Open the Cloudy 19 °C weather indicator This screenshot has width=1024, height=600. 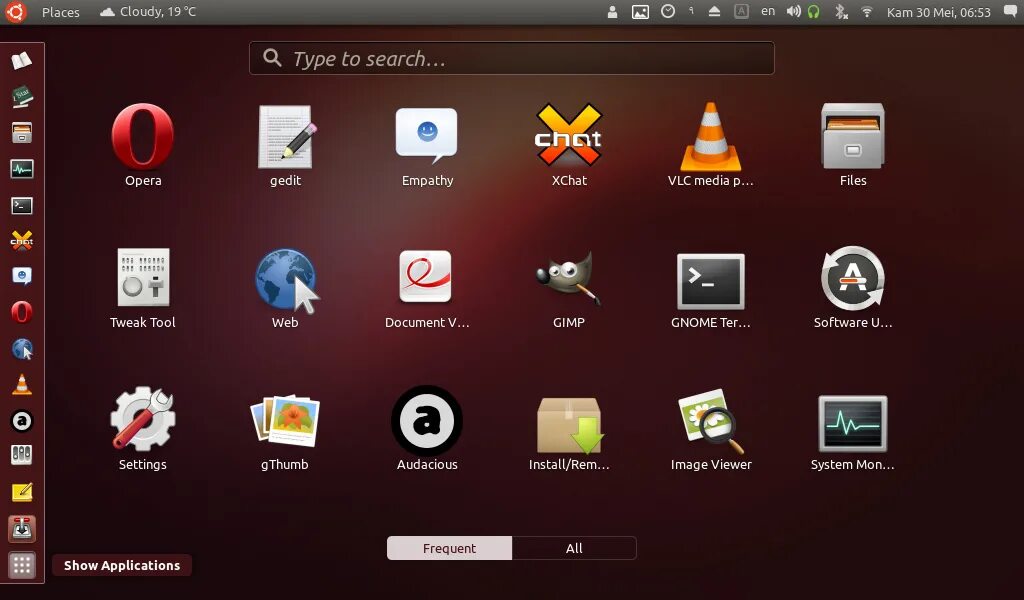coord(148,12)
